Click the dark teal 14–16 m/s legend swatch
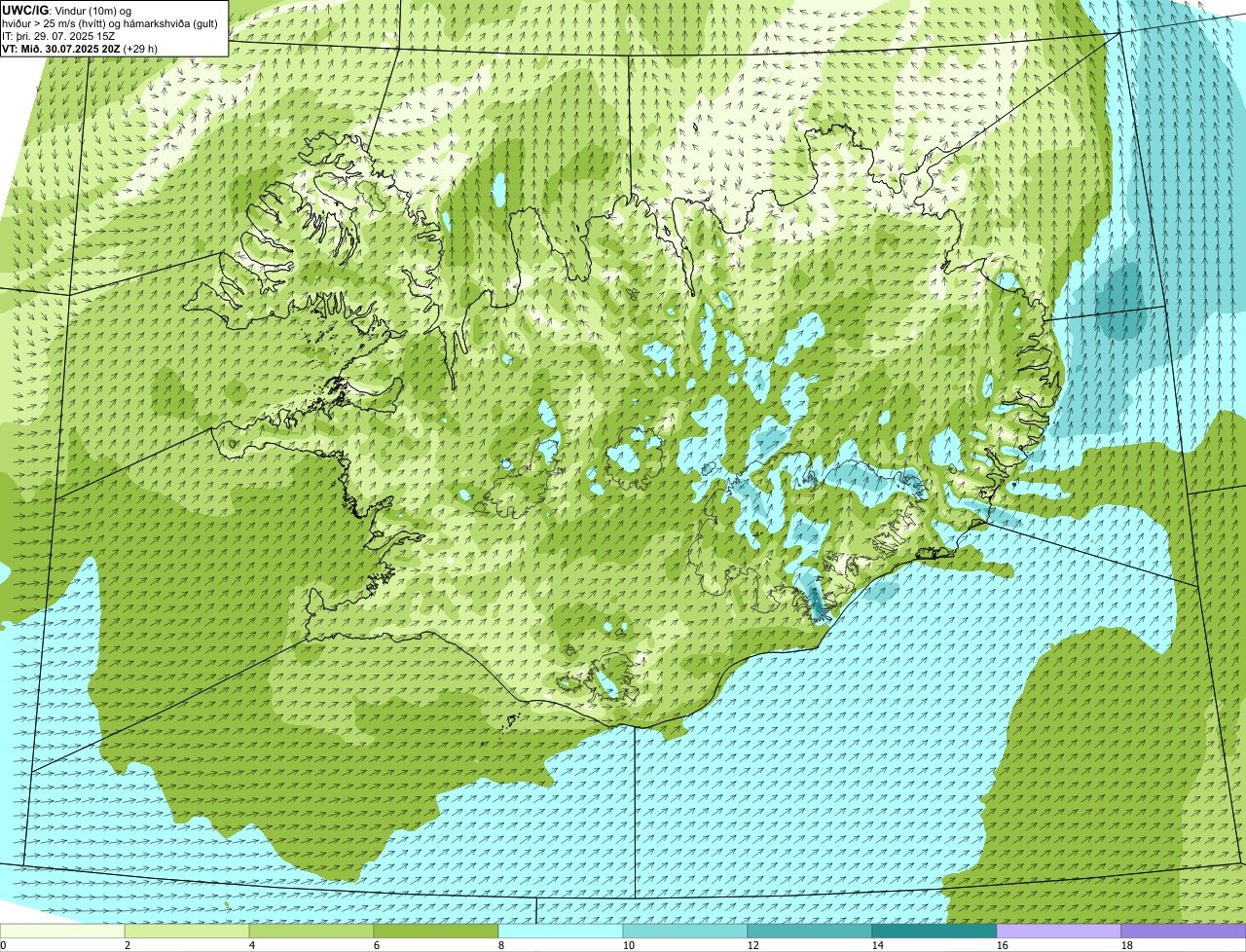Image resolution: width=1246 pixels, height=952 pixels. pos(934,932)
